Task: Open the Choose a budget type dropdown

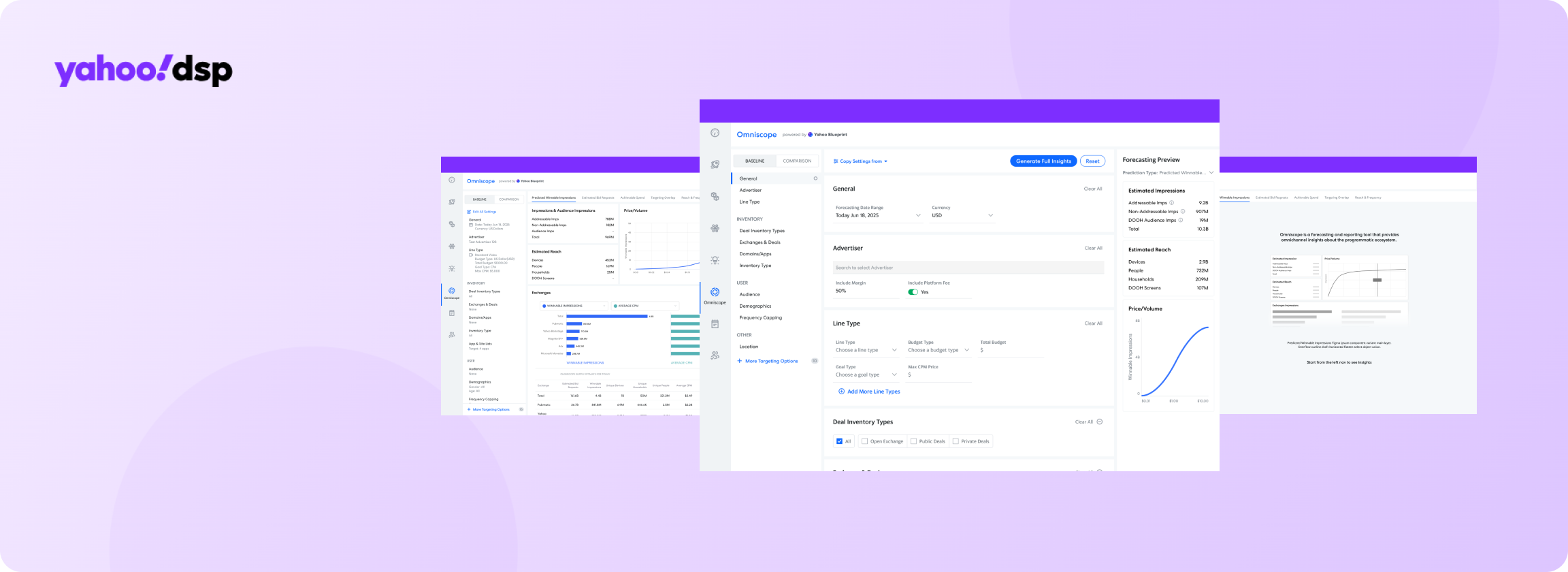Action: pos(938,350)
